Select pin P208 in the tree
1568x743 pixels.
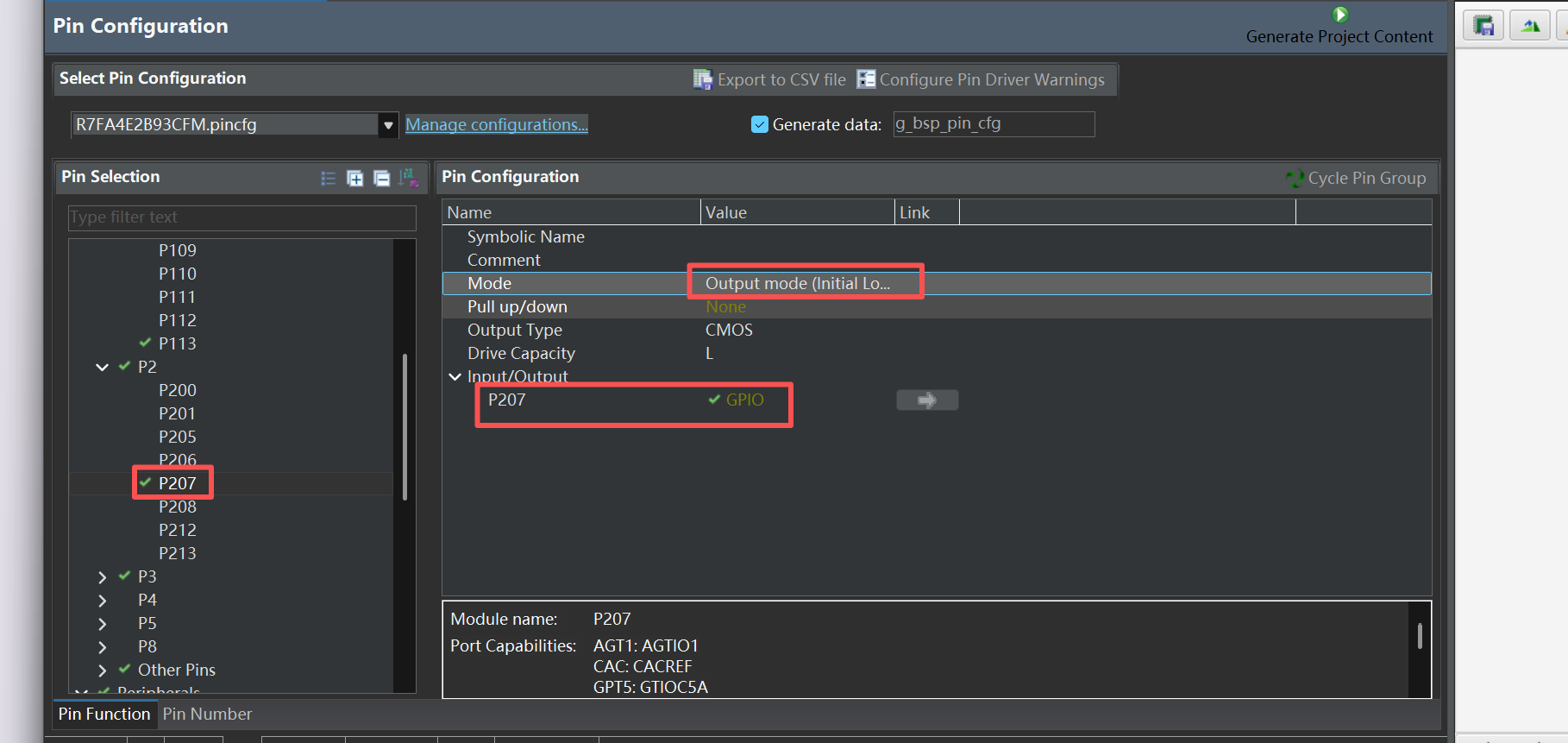[178, 507]
